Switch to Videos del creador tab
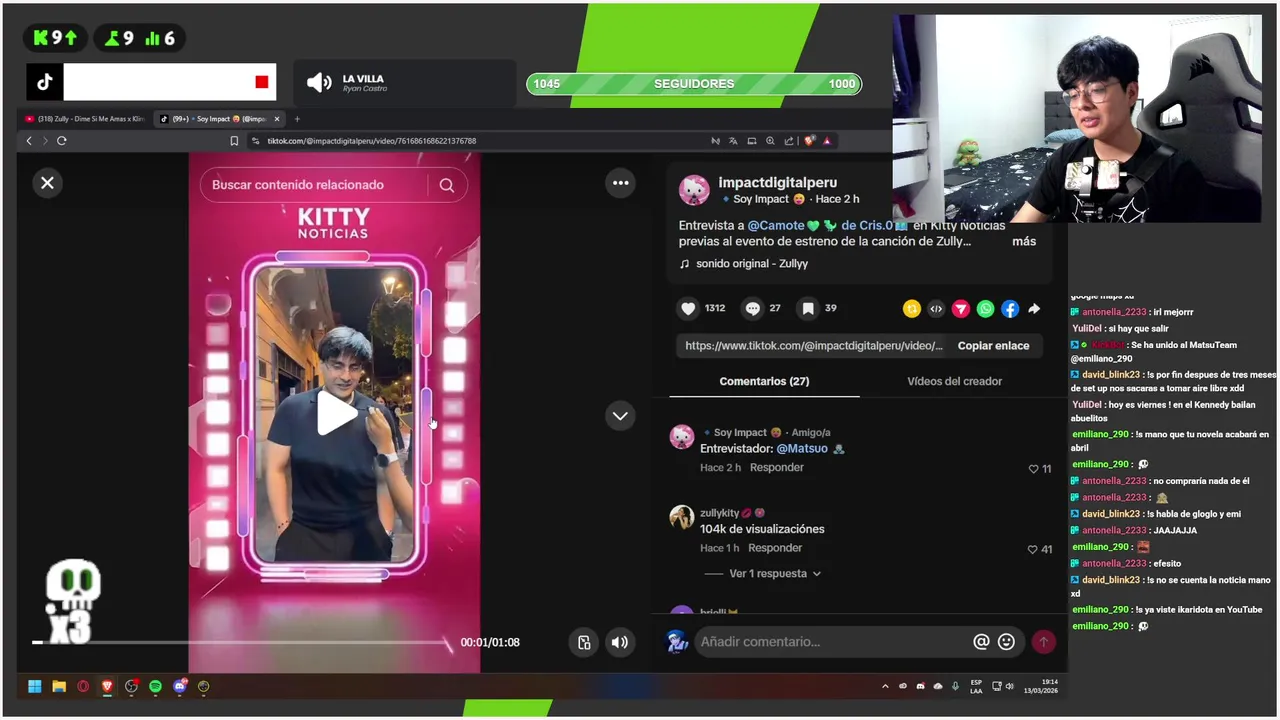The height and width of the screenshot is (720, 1280). pos(954,381)
